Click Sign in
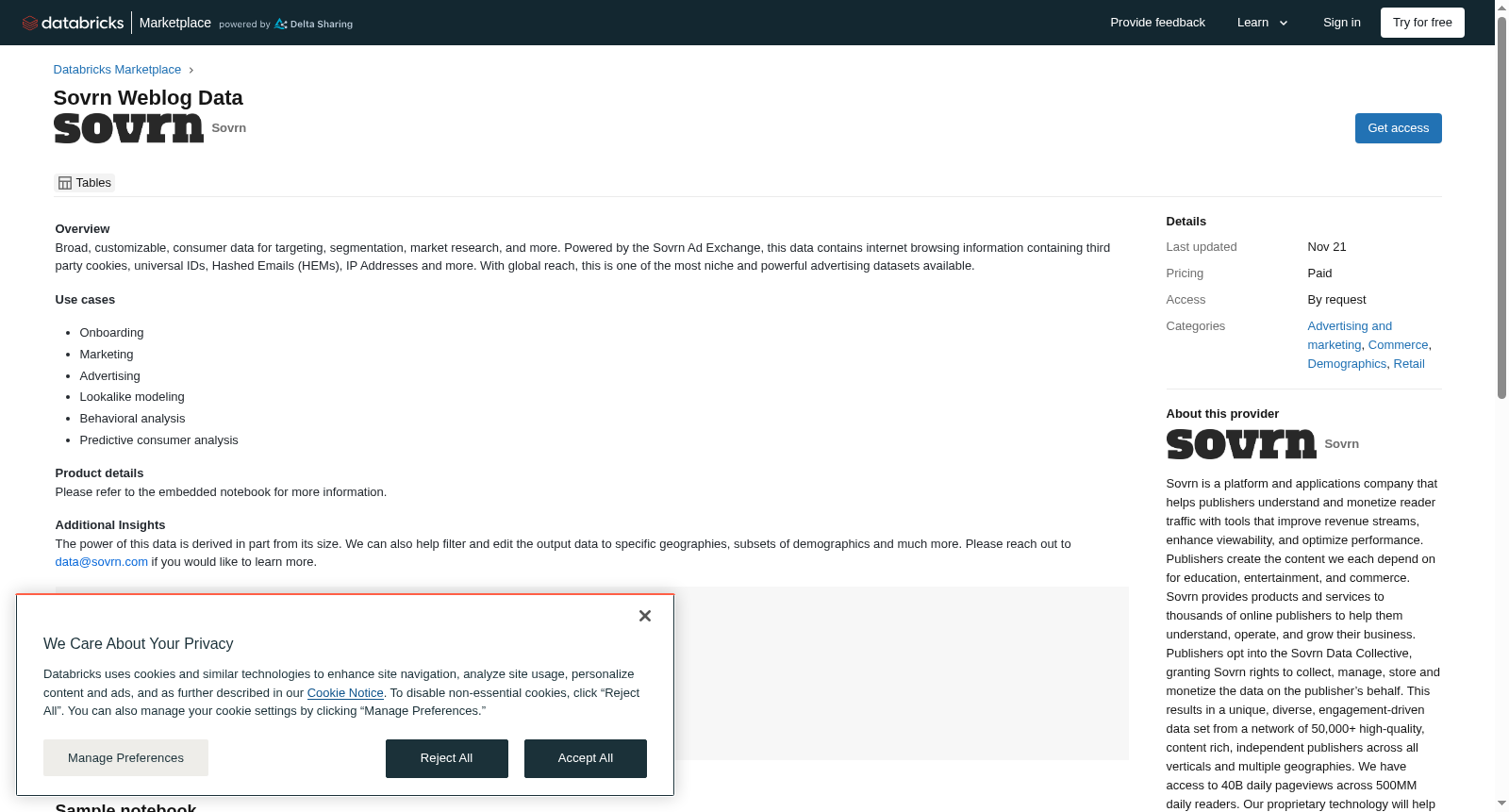The image size is (1509, 812). coord(1341,23)
